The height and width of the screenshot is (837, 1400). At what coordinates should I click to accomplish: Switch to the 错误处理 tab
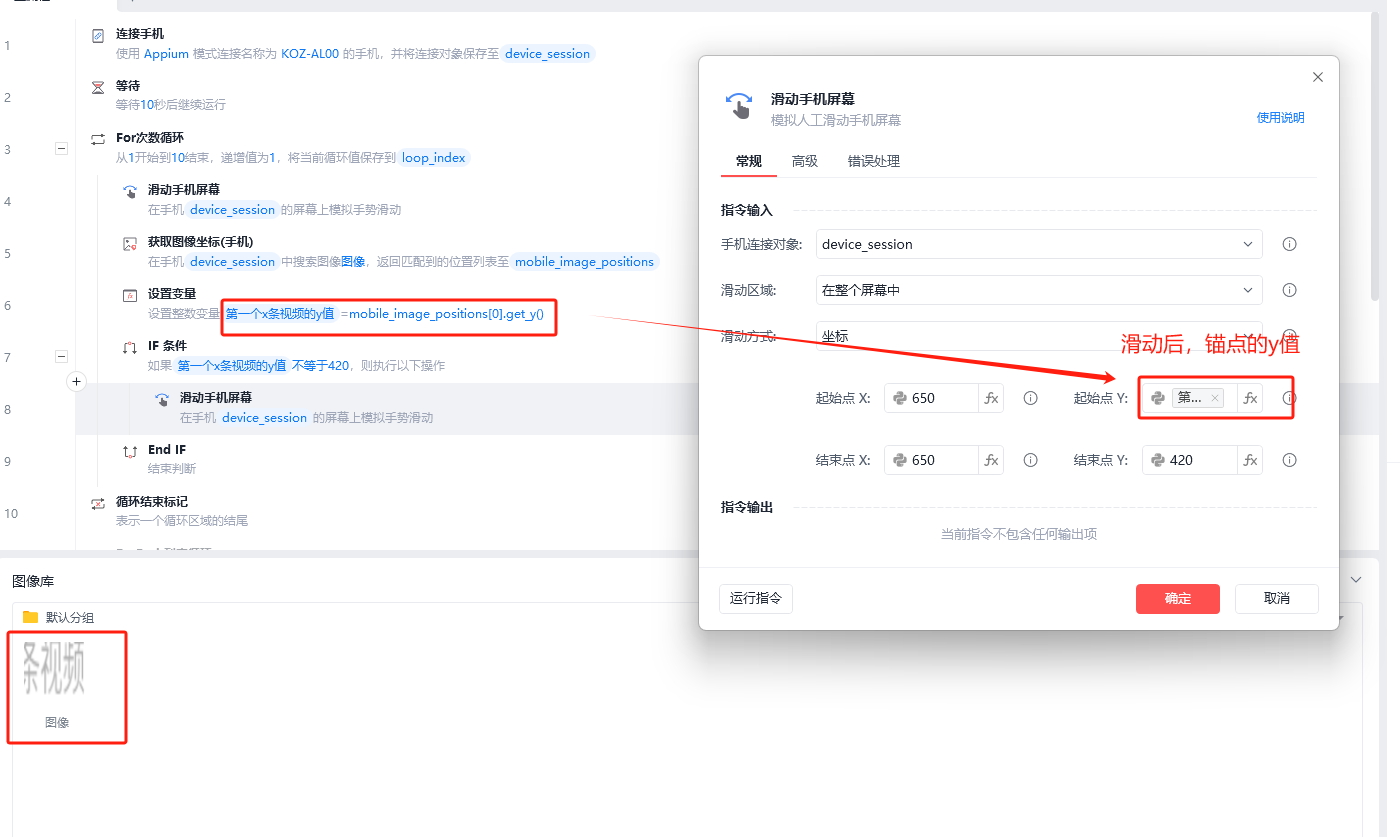(874, 161)
